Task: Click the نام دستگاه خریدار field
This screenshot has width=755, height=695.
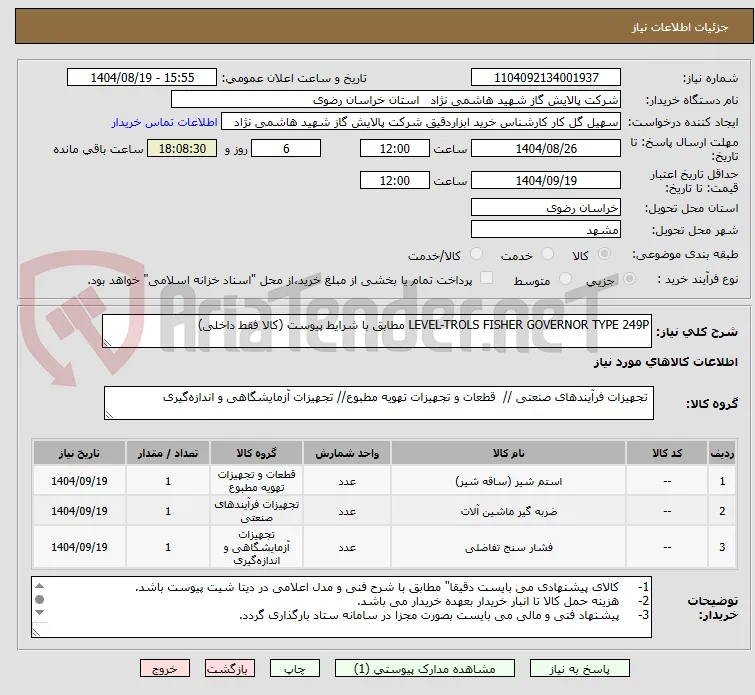Action: [396, 100]
